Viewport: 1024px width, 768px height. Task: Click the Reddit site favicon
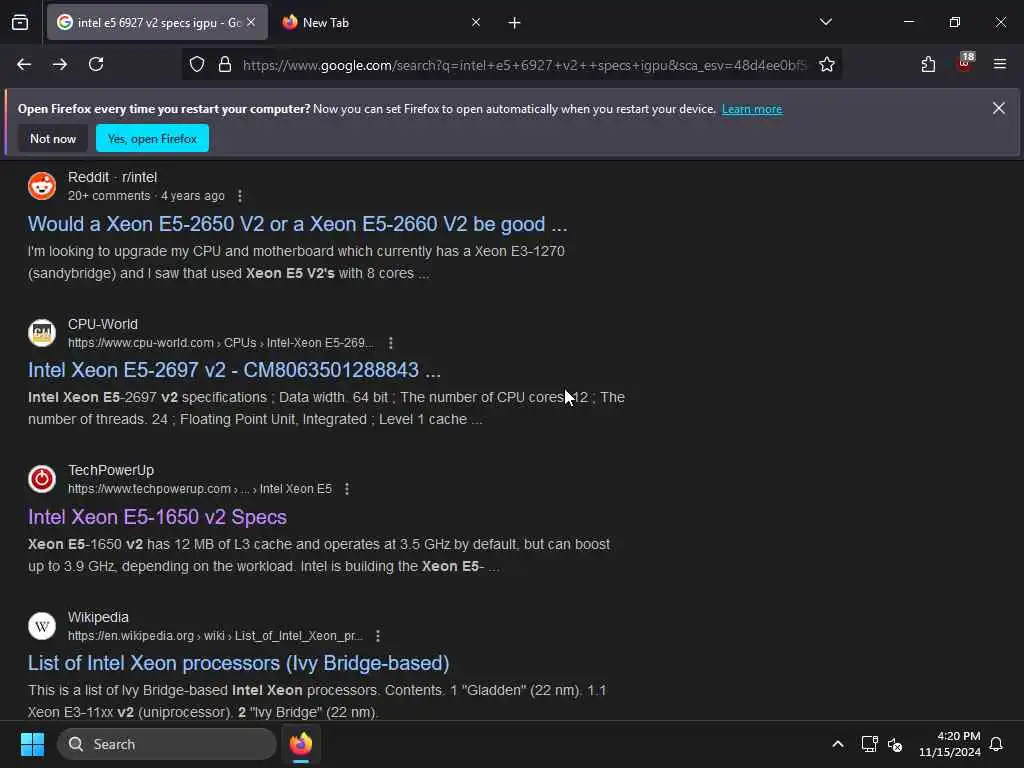(42, 186)
